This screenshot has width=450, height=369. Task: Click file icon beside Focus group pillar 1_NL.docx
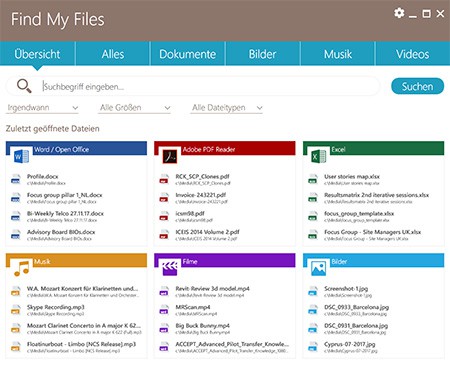pos(16,198)
